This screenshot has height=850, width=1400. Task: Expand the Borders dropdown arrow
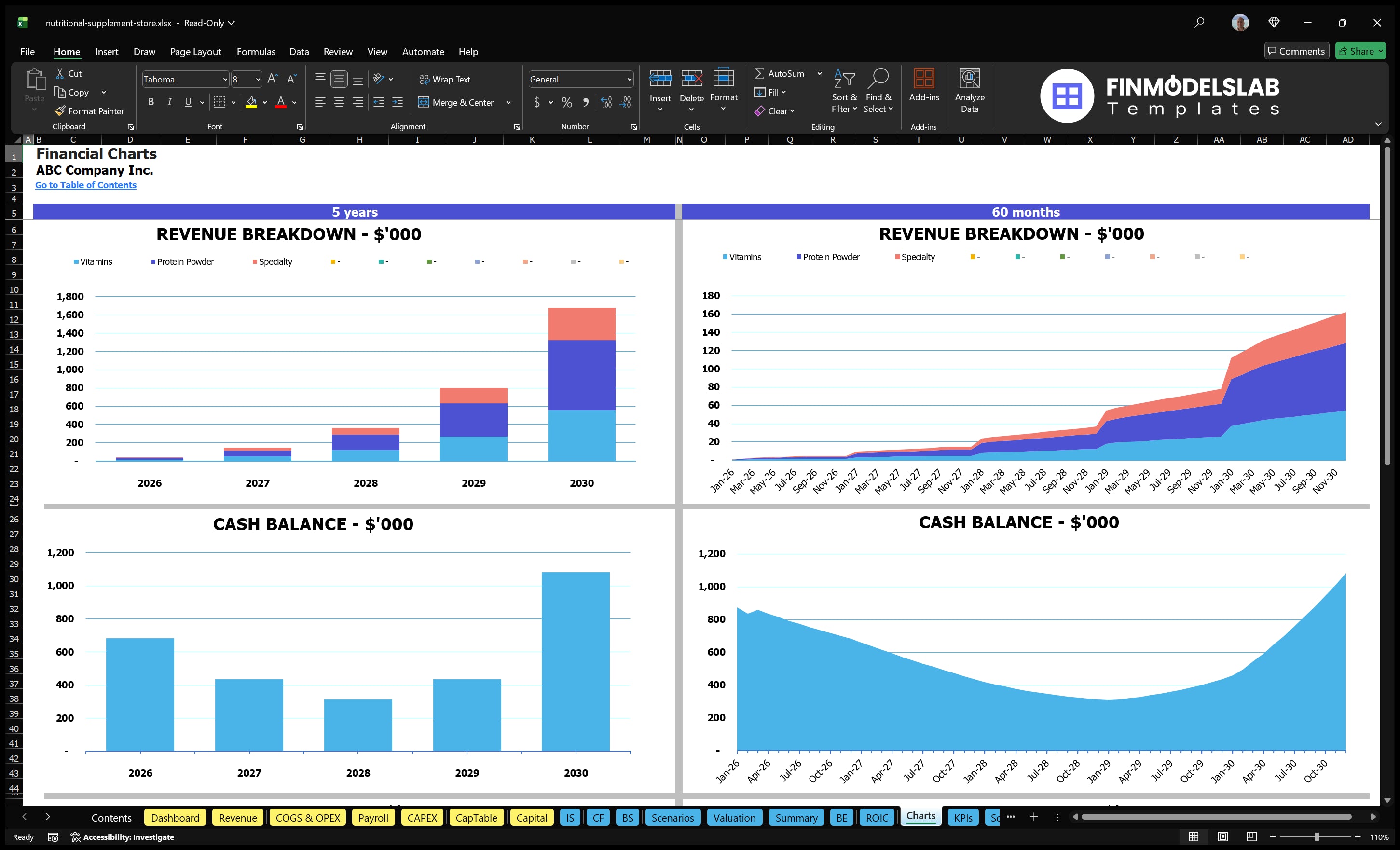point(233,103)
